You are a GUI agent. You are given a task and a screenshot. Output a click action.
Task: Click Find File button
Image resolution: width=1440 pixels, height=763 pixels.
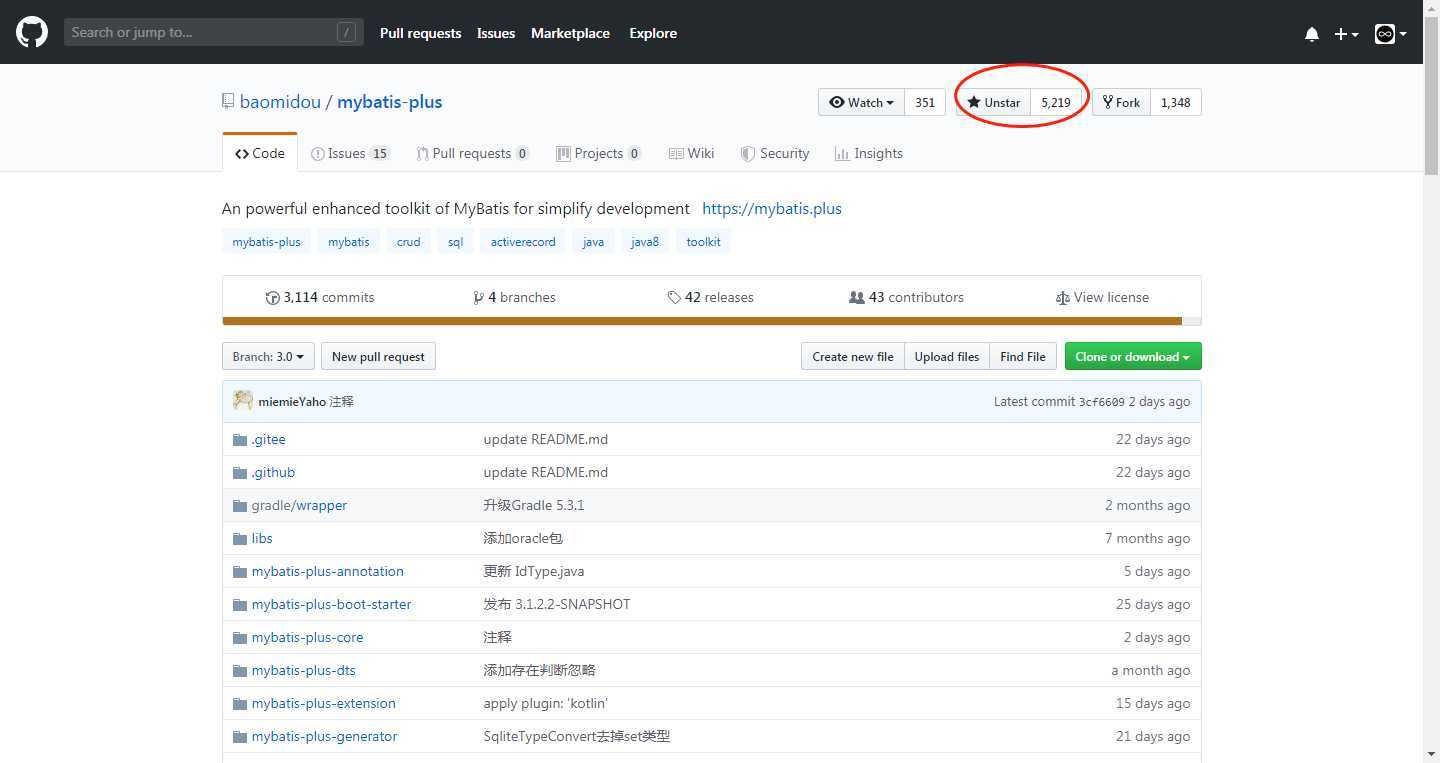[x=1023, y=357]
